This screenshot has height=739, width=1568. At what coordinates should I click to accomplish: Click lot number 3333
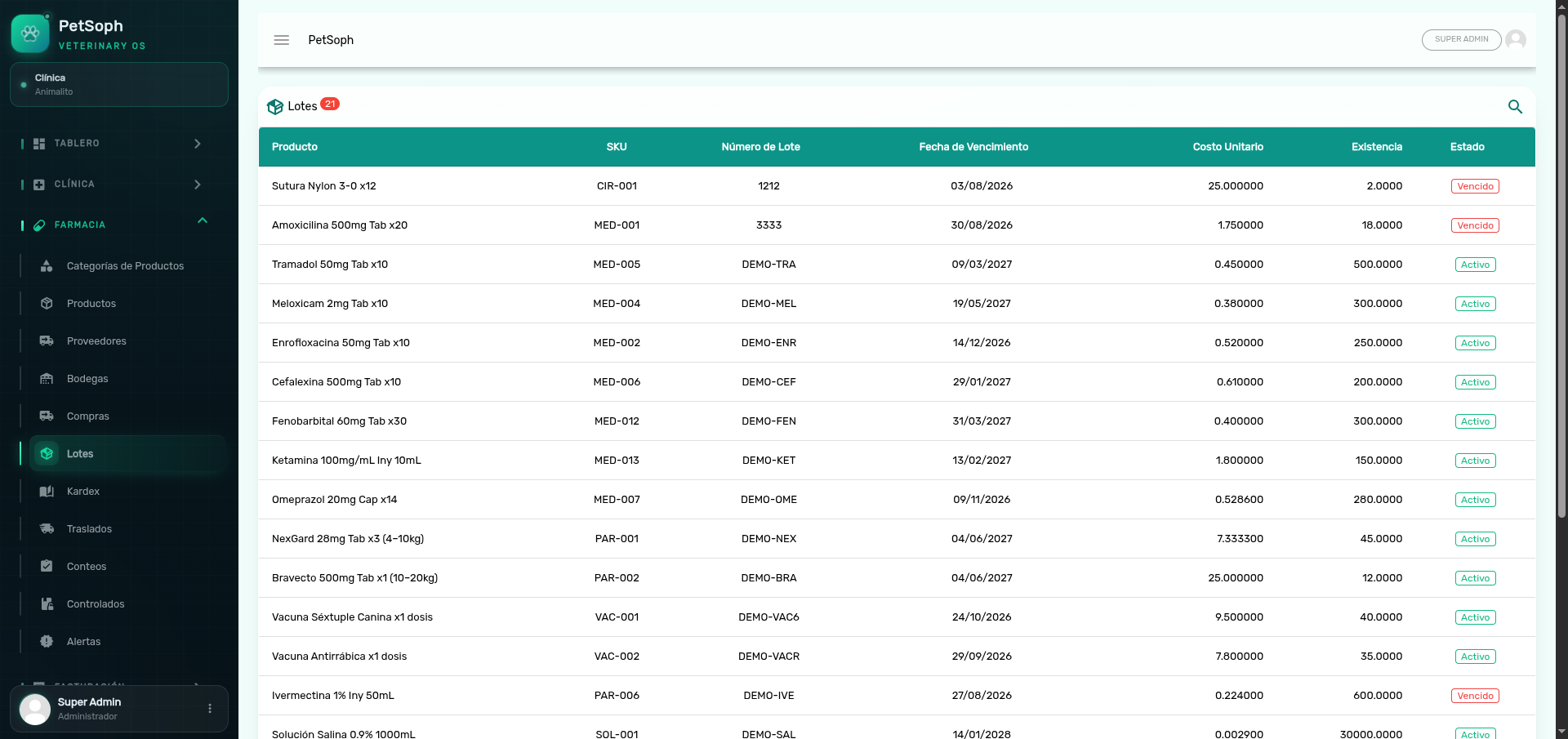768,225
